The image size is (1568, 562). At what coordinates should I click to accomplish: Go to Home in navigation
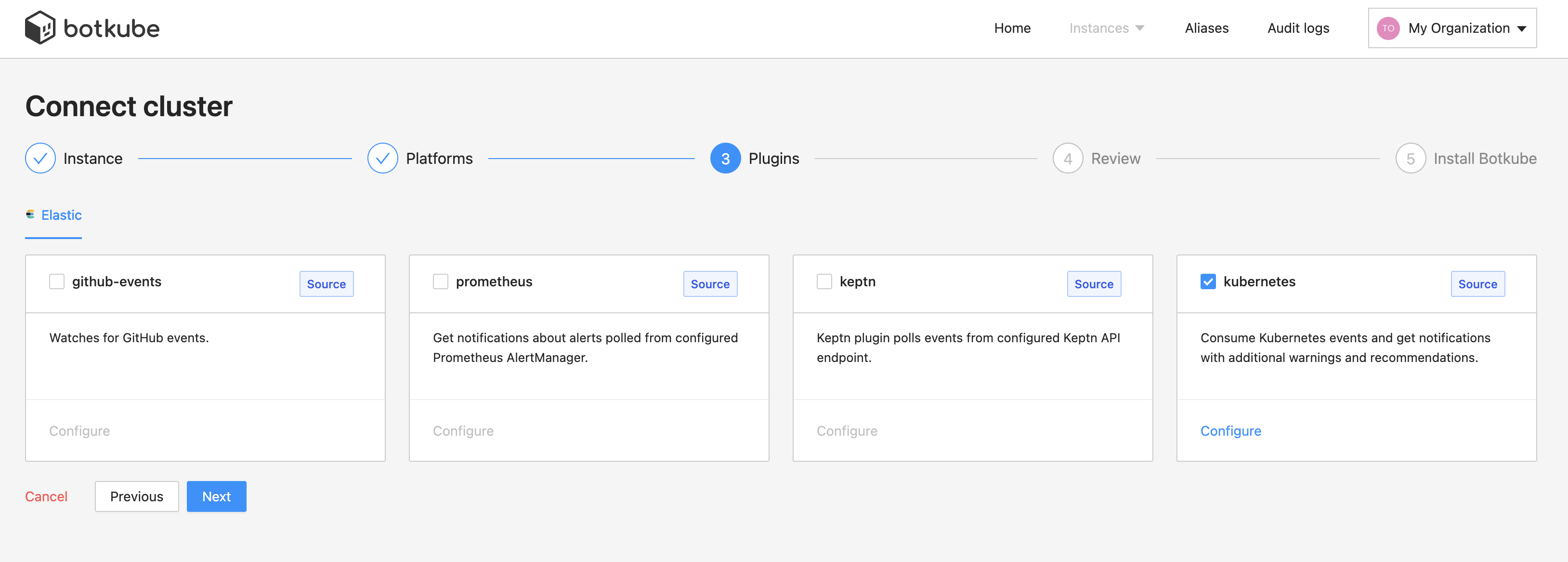tap(1012, 28)
